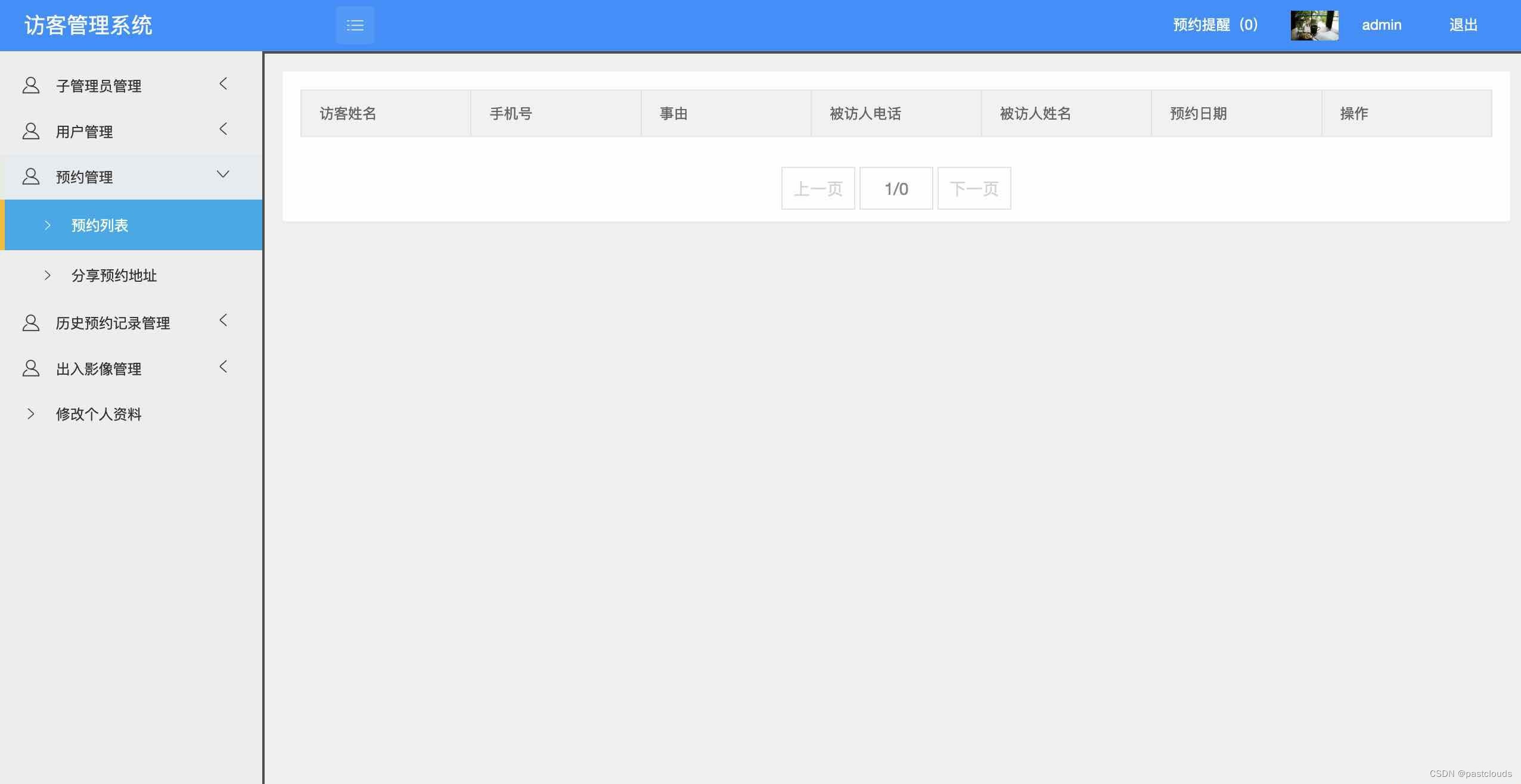Image resolution: width=1521 pixels, height=784 pixels.
Task: Click the 访客管理系统 title
Action: click(x=88, y=25)
